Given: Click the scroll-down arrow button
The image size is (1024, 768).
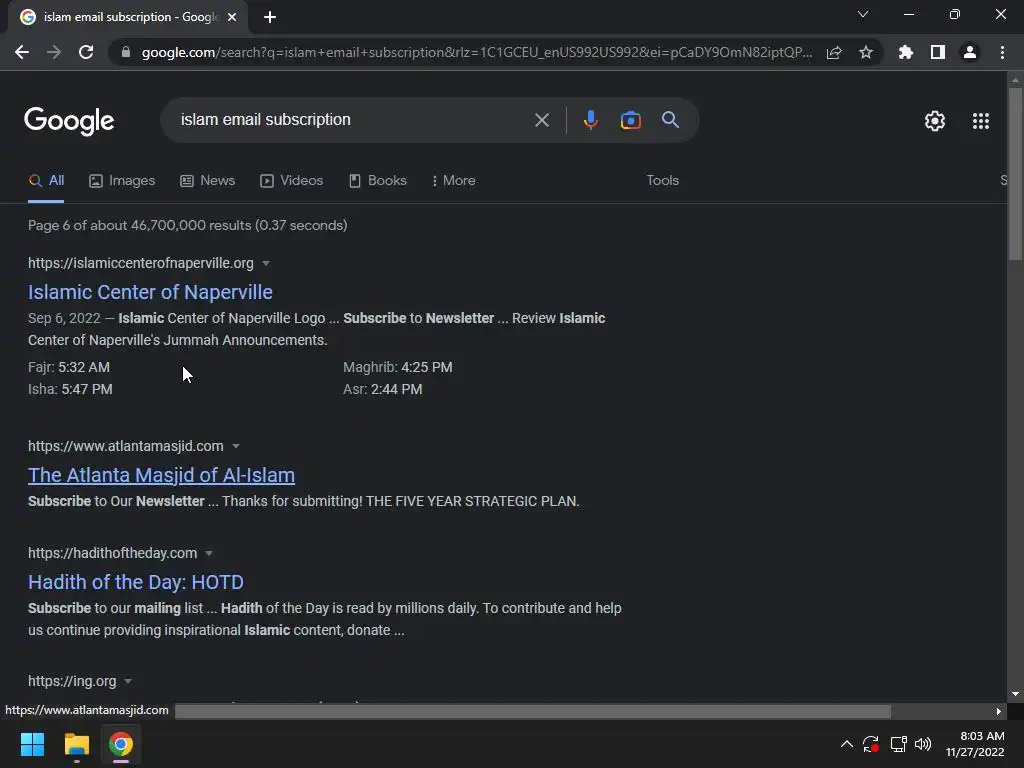Looking at the screenshot, I should tap(1015, 694).
